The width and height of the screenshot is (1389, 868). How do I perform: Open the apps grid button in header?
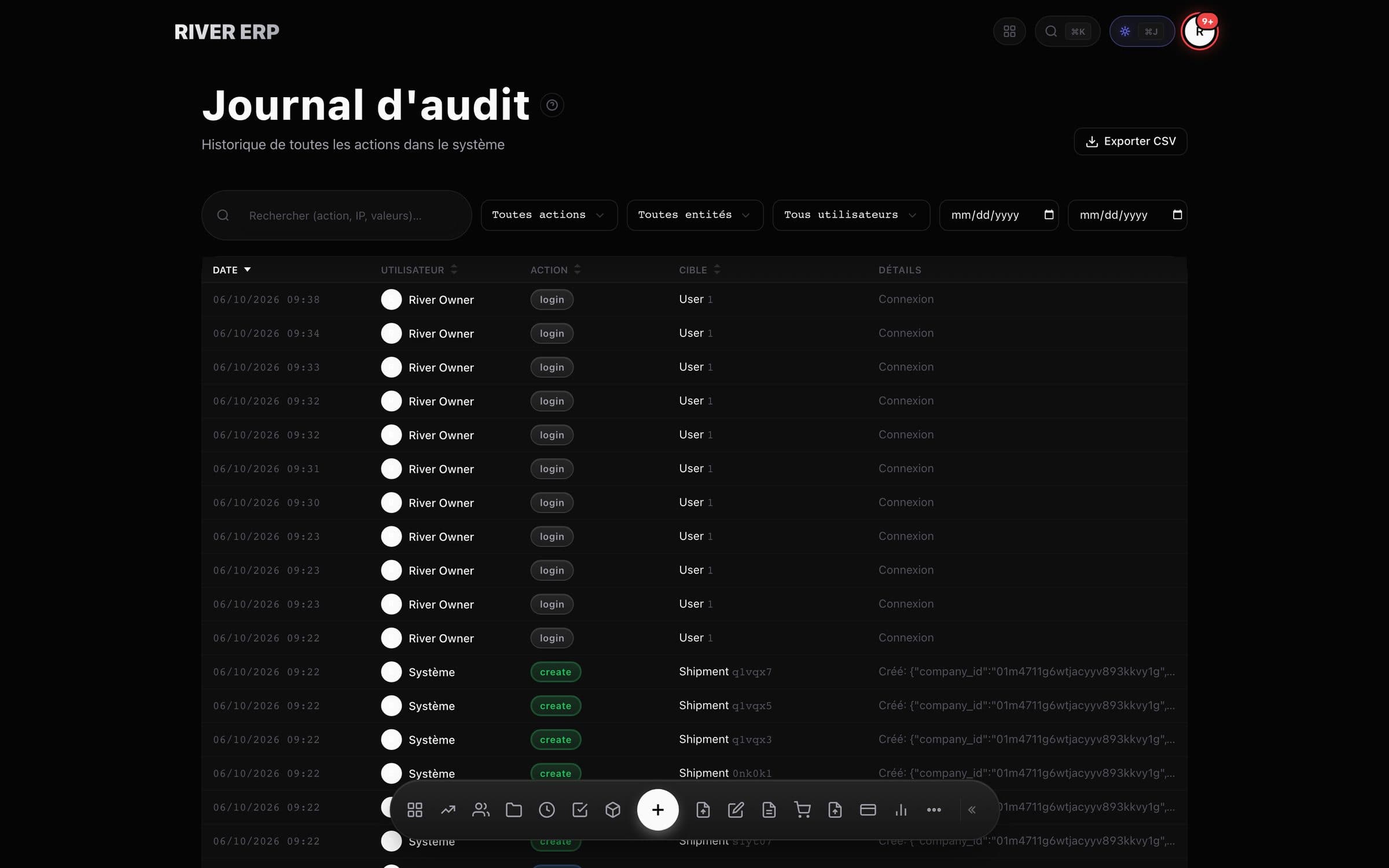[1009, 31]
